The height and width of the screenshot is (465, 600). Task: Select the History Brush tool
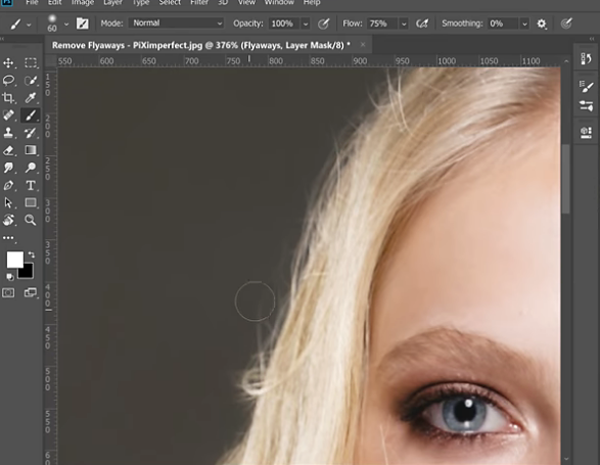(31, 133)
